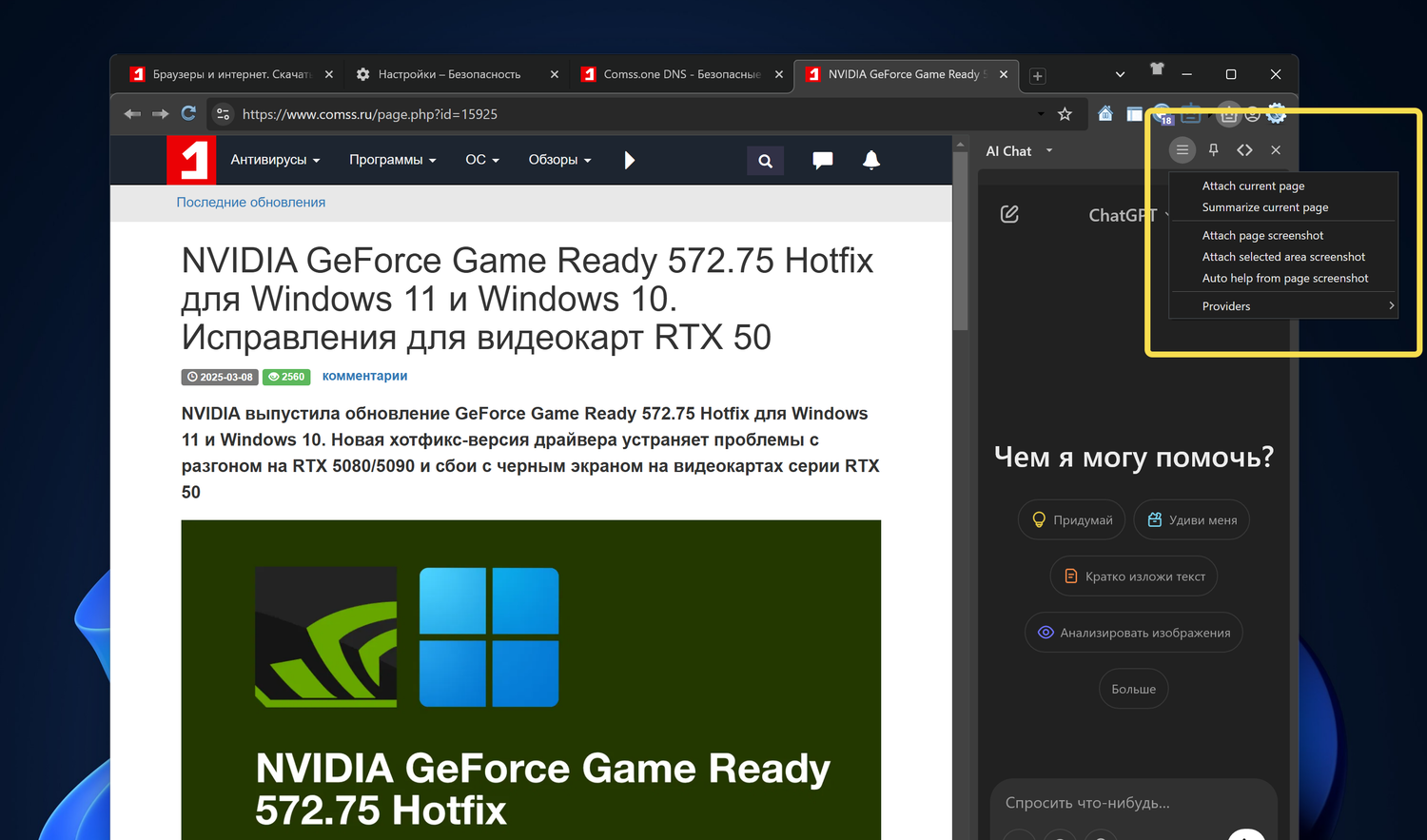Select Summarize current page menu item
The image size is (1427, 840).
click(1264, 207)
